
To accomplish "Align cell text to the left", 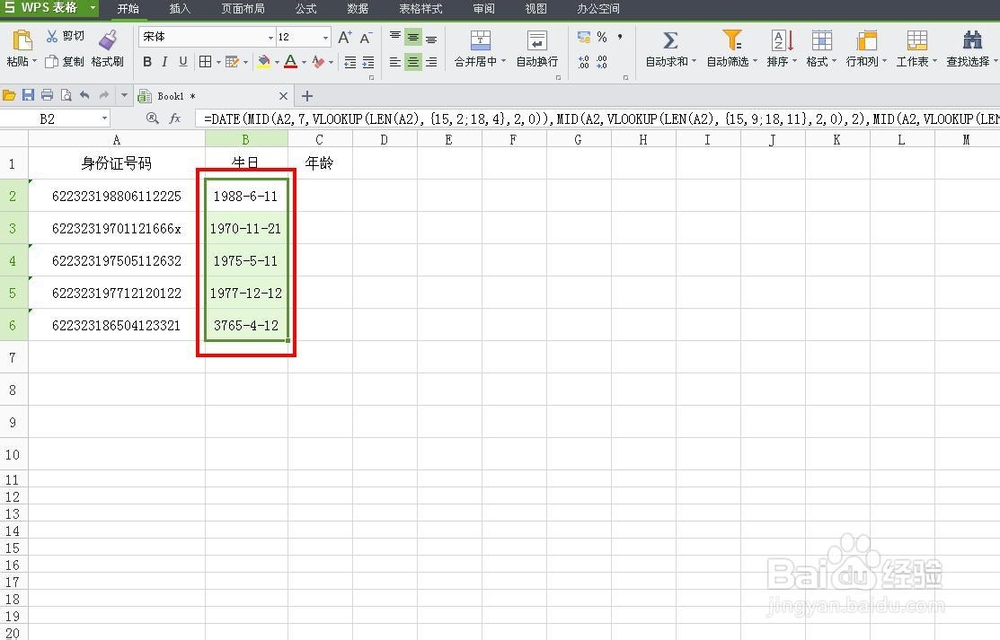I will 395,62.
